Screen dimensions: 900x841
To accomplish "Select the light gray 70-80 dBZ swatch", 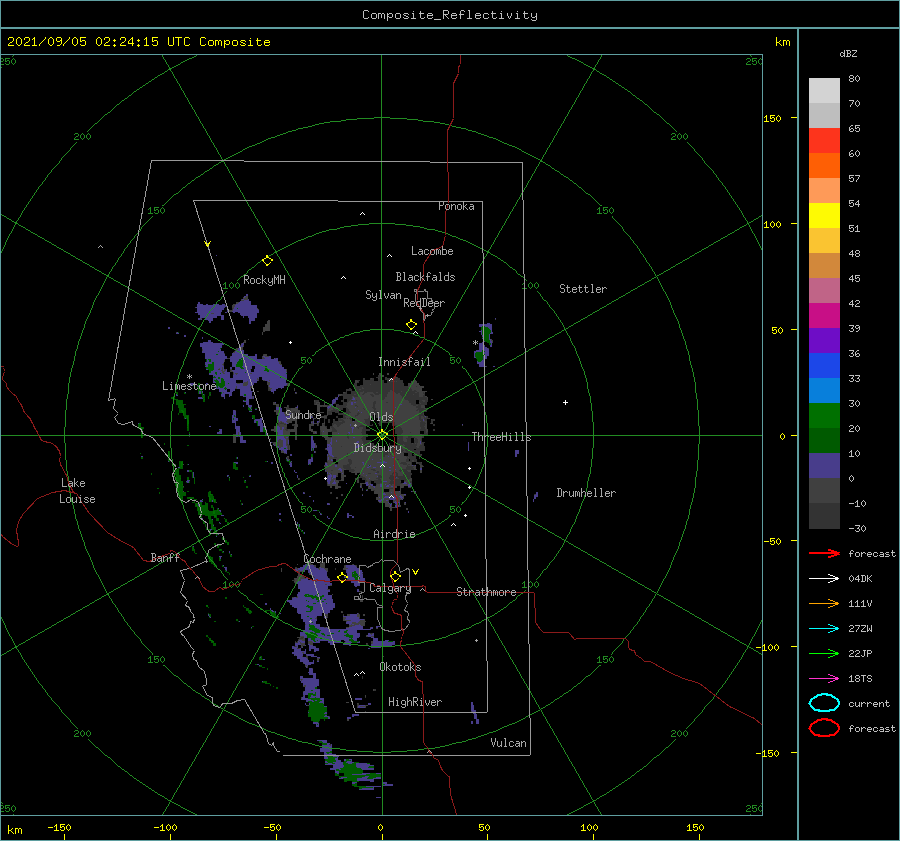I will click(x=824, y=91).
